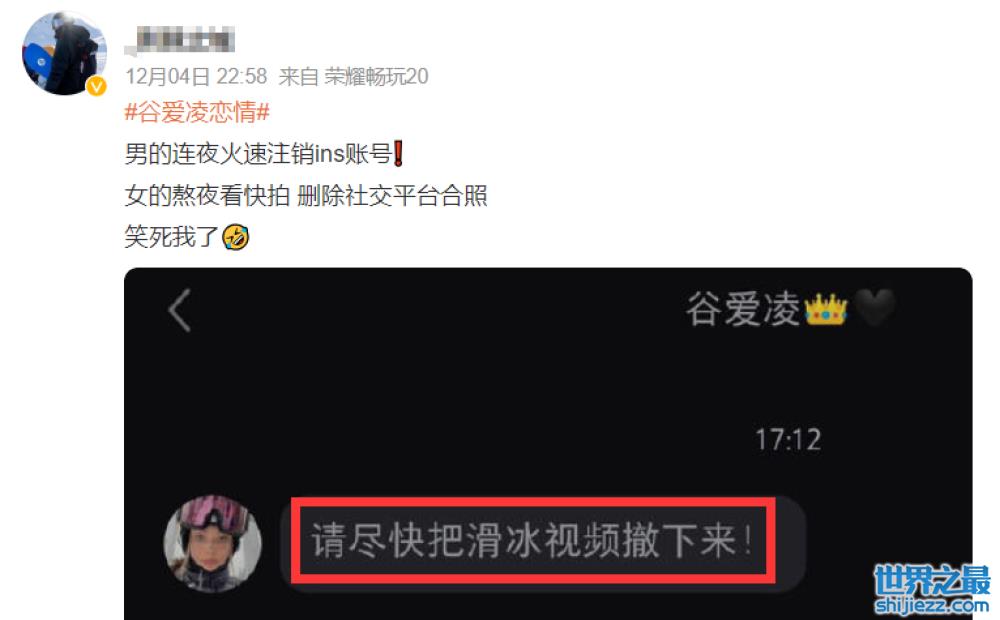The width and height of the screenshot is (1000, 620).
Task: Select the text line 女的熬夜看快拍
Action: [x=207, y=196]
